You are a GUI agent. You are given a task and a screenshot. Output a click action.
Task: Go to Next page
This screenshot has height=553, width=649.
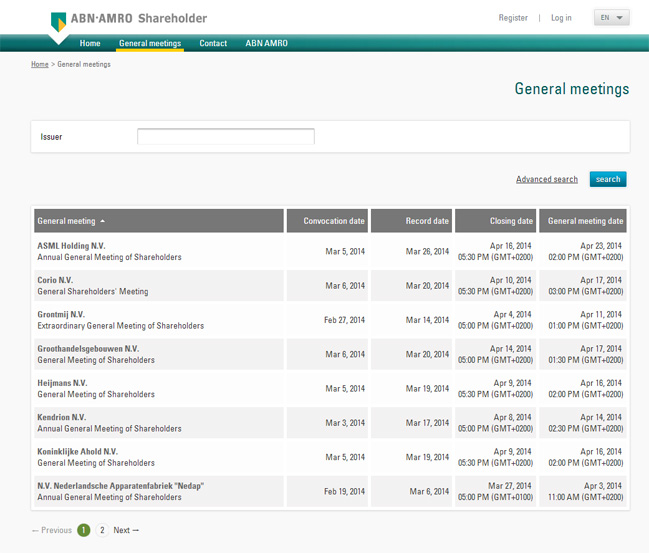point(126,530)
